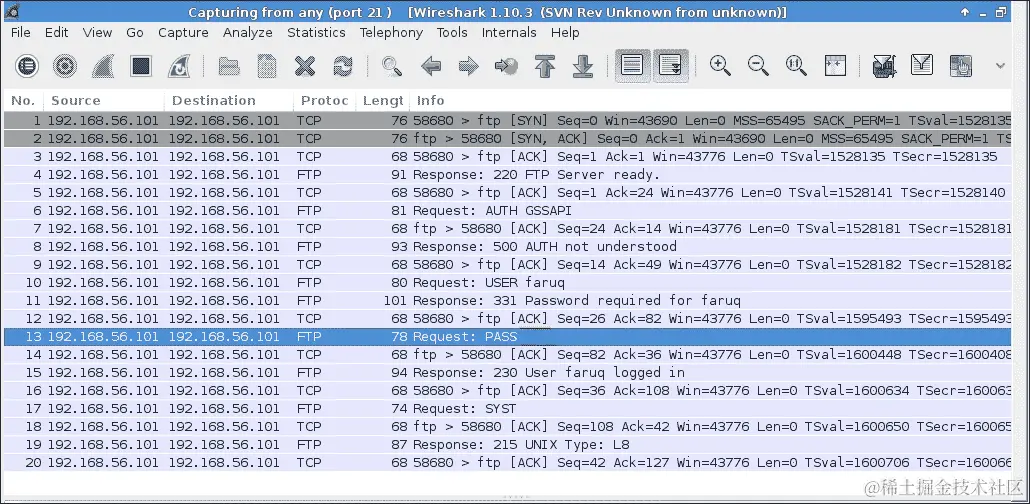Stop the running capture
This screenshot has height=504, width=1030.
(x=141, y=66)
